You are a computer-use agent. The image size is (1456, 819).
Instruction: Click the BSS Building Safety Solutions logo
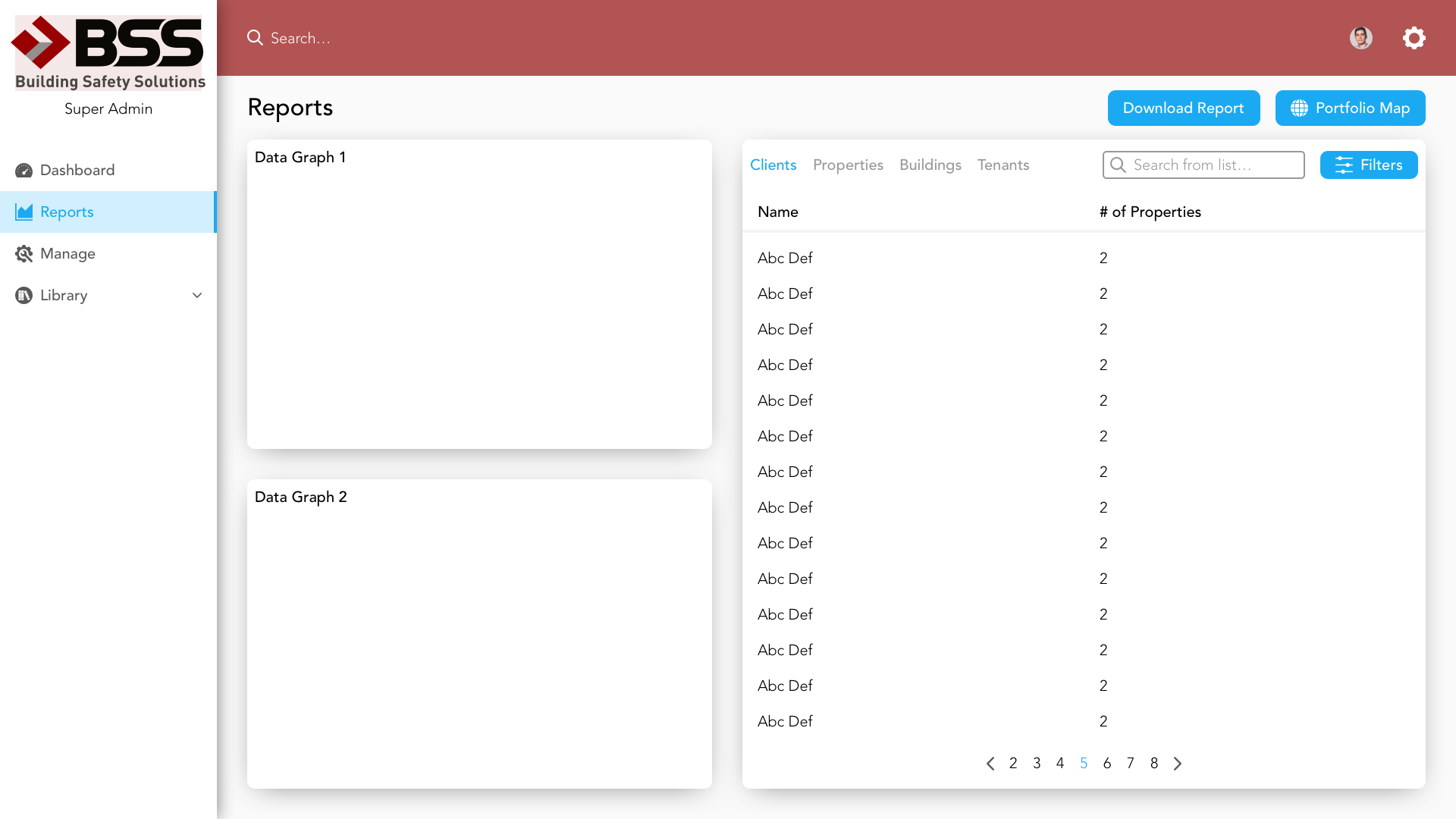(x=108, y=52)
